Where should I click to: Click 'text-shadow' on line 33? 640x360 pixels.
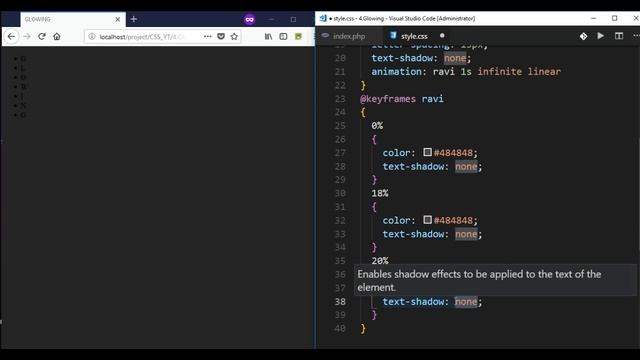point(413,234)
